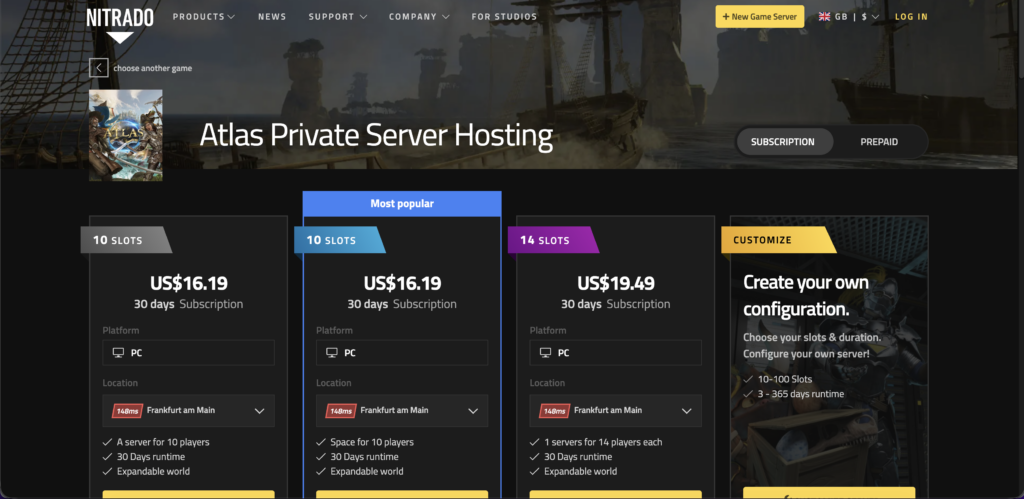Screen dimensions: 1024x499
Task: Click the back arrow beside choose another game
Action: pos(98,68)
